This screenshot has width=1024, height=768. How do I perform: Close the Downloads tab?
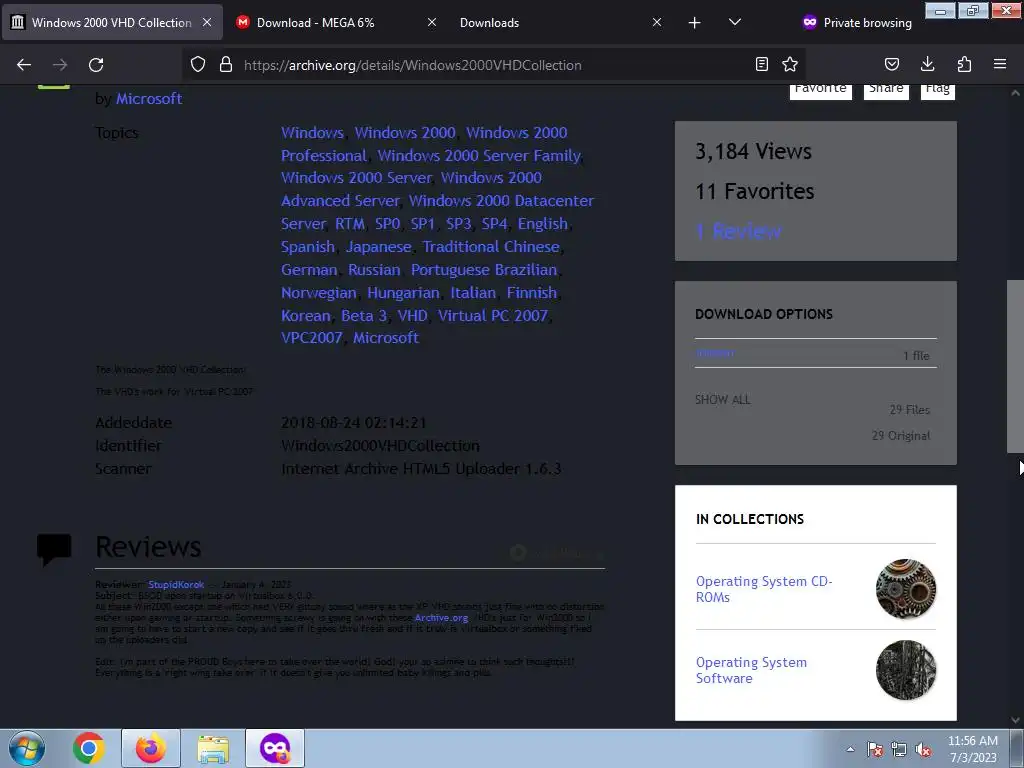pos(657,22)
